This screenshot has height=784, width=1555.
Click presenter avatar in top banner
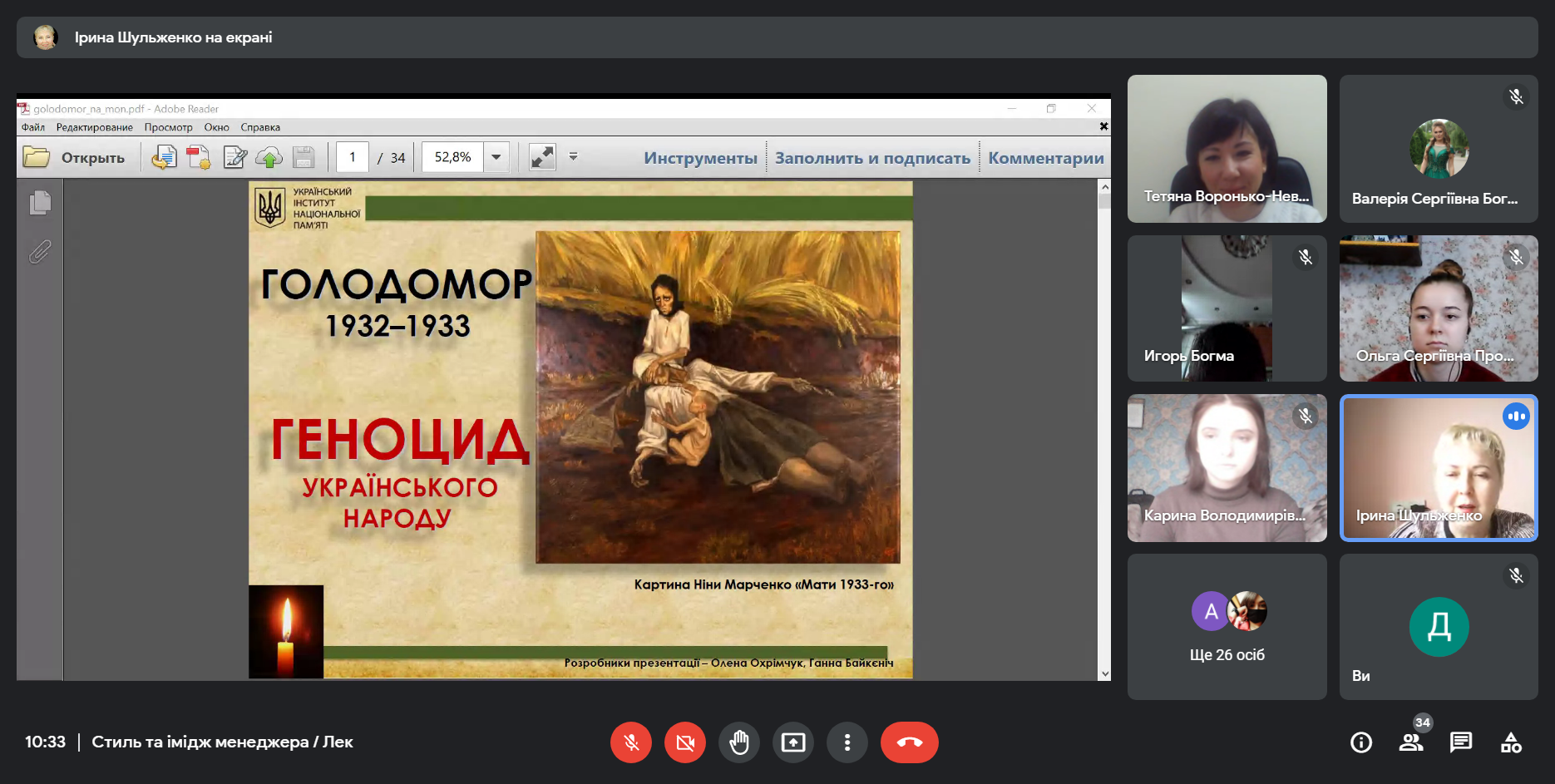(x=46, y=37)
